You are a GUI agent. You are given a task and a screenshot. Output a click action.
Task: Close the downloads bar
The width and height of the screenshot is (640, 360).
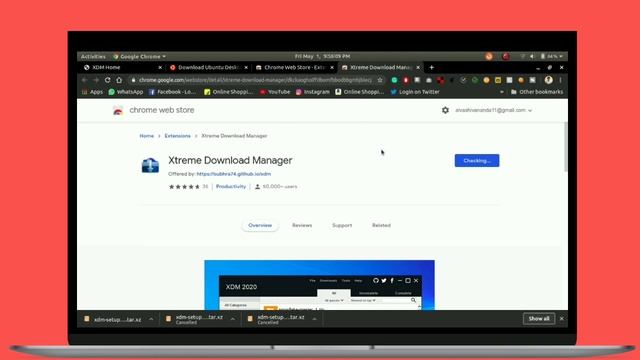562,319
